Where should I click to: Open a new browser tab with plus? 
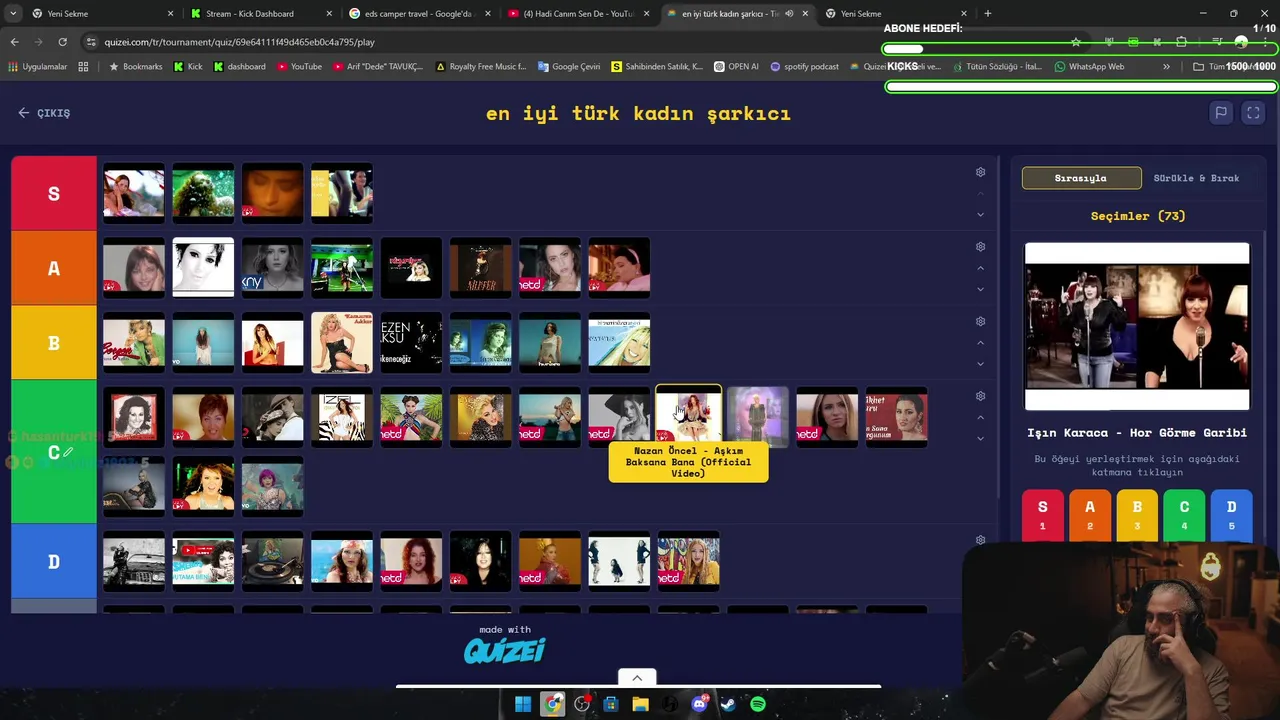[x=988, y=13]
